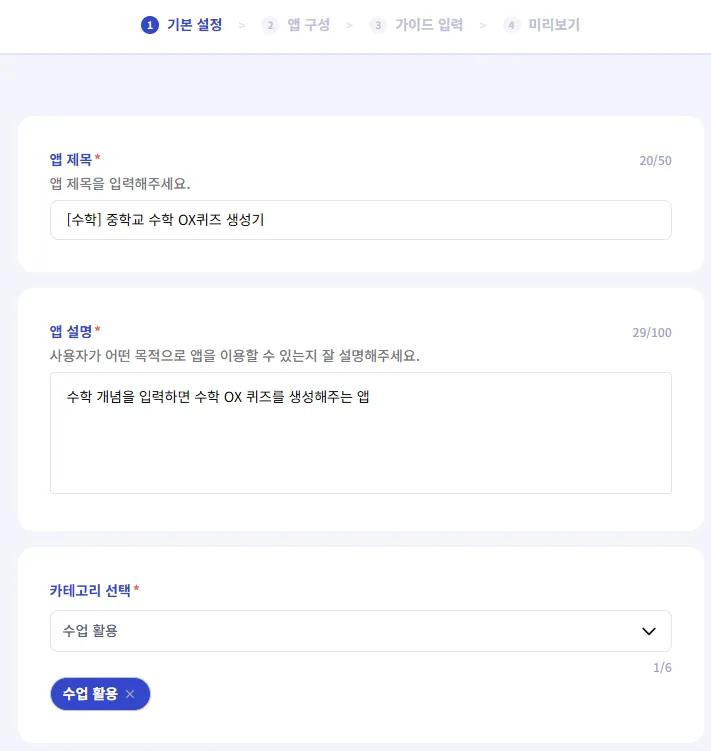Click the 20/50 title character counter
The height and width of the screenshot is (751, 711).
[x=655, y=160]
